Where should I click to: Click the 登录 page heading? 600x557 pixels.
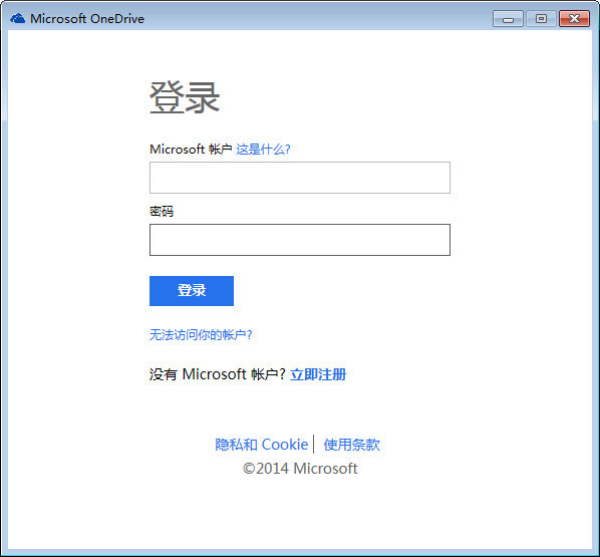click(x=184, y=98)
